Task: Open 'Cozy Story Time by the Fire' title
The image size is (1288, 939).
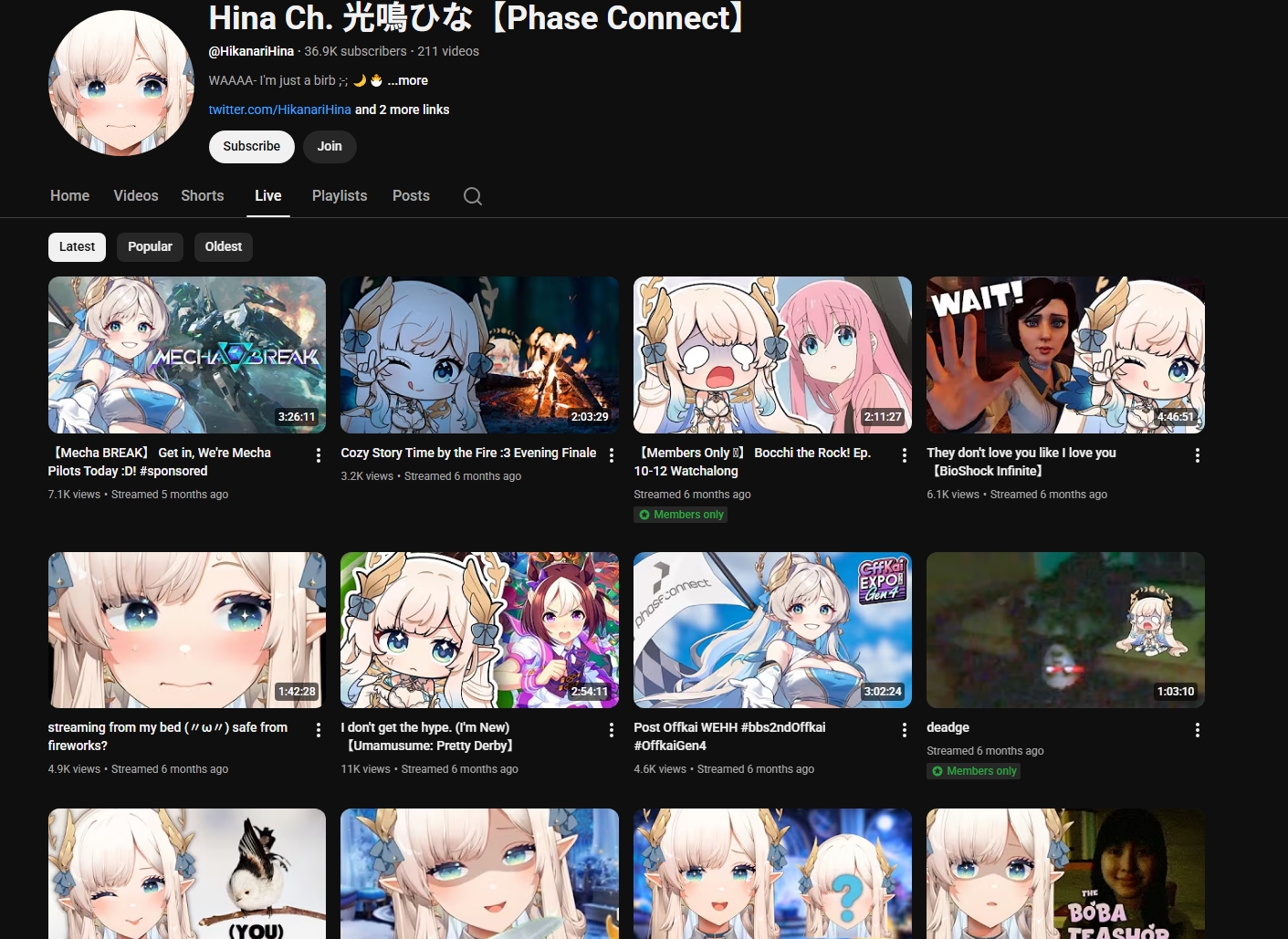Action: [468, 453]
